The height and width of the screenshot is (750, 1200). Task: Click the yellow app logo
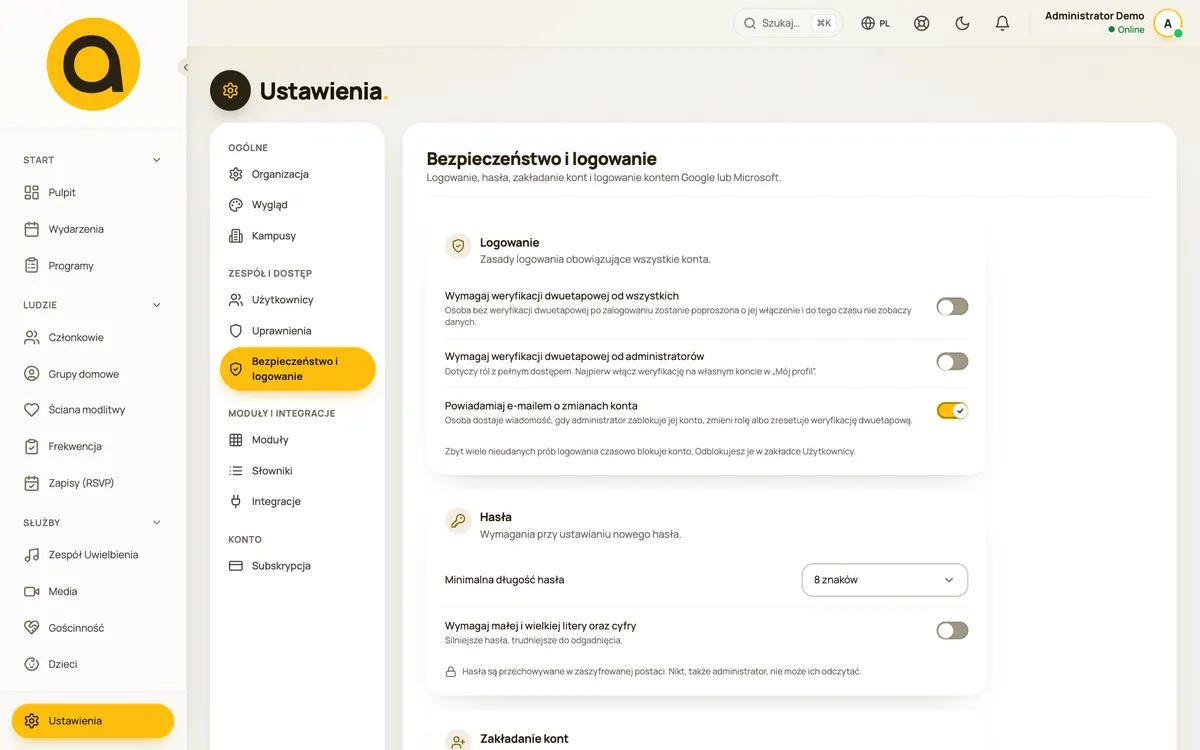pos(93,63)
